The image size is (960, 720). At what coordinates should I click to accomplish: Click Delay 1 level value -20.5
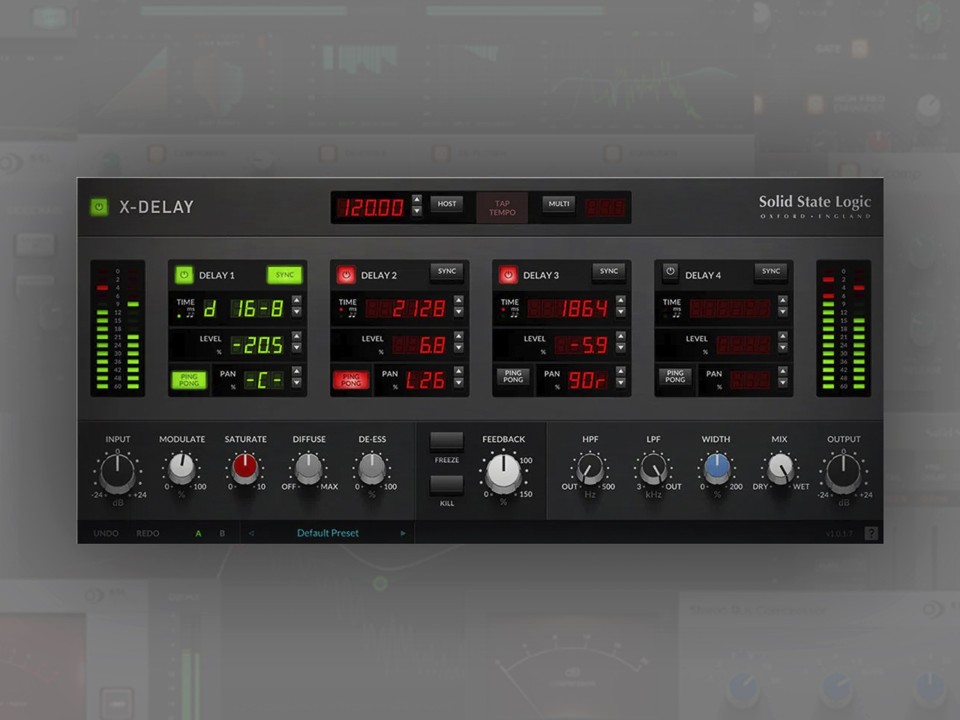257,345
